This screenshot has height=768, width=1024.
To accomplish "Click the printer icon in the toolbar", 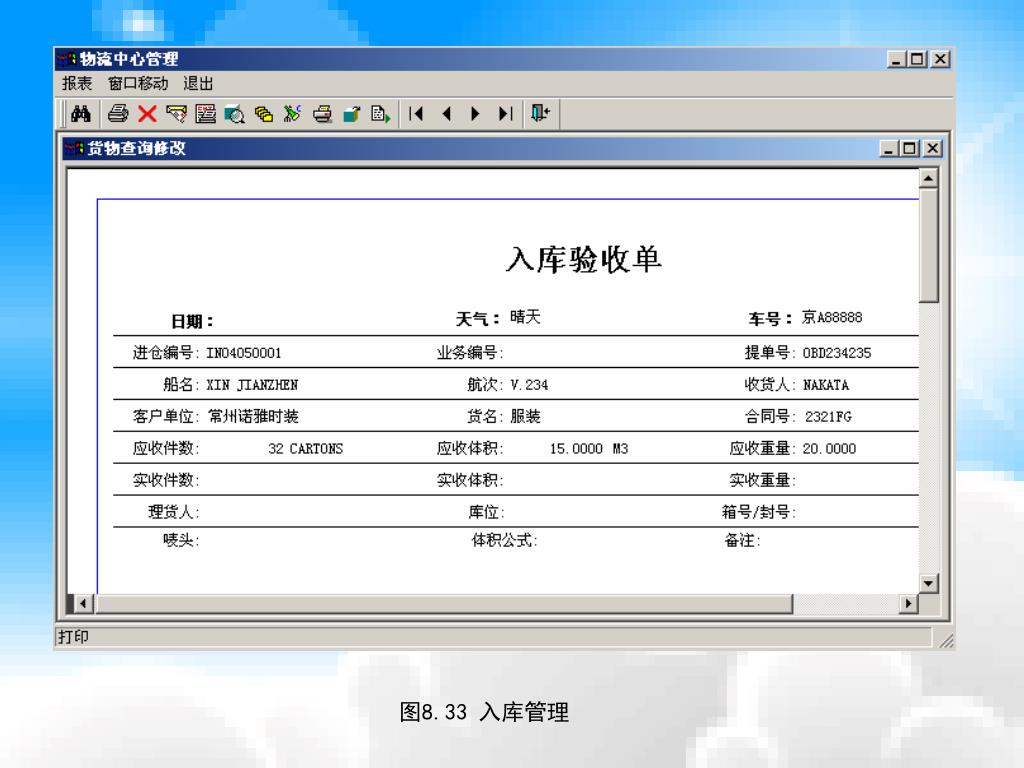I will coord(118,114).
